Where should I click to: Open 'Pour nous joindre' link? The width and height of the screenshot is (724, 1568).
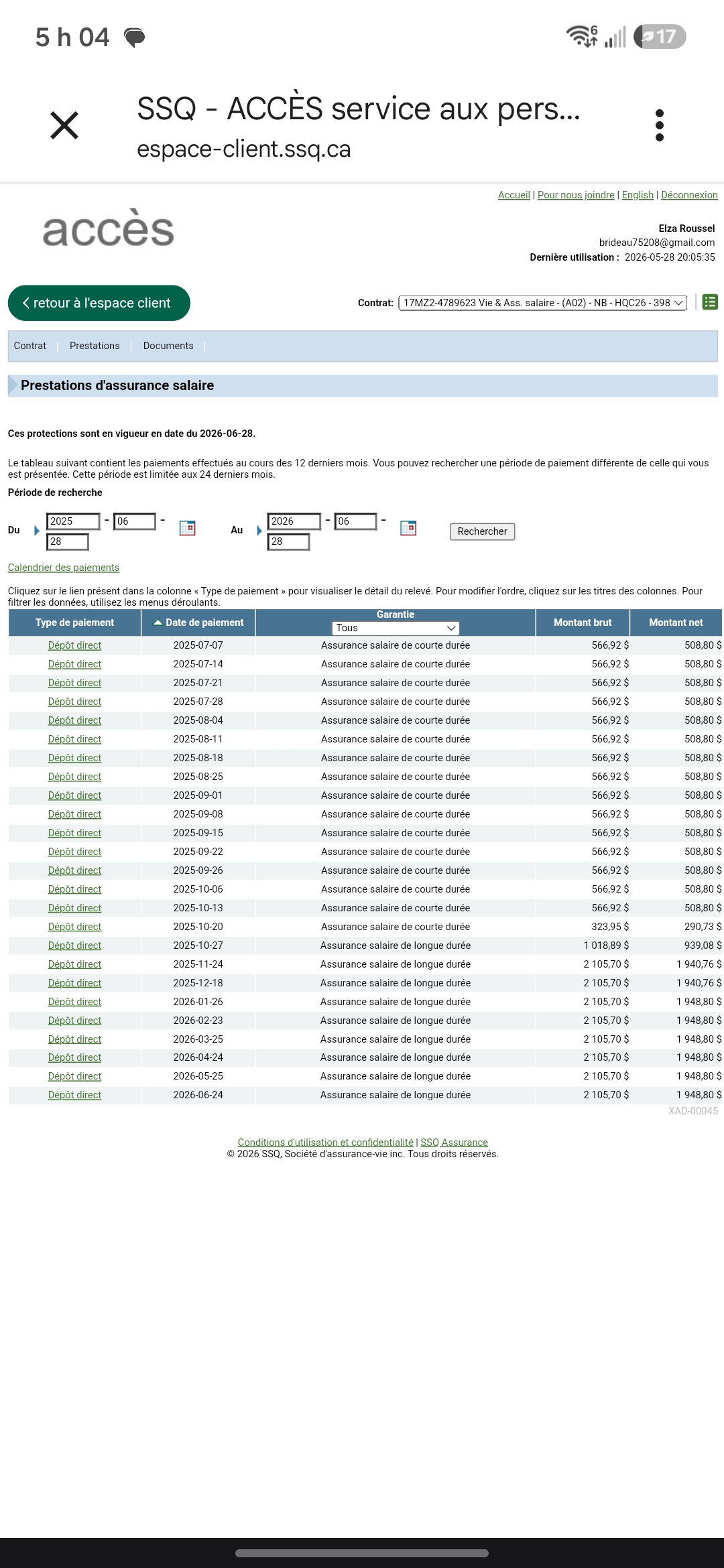pos(576,195)
